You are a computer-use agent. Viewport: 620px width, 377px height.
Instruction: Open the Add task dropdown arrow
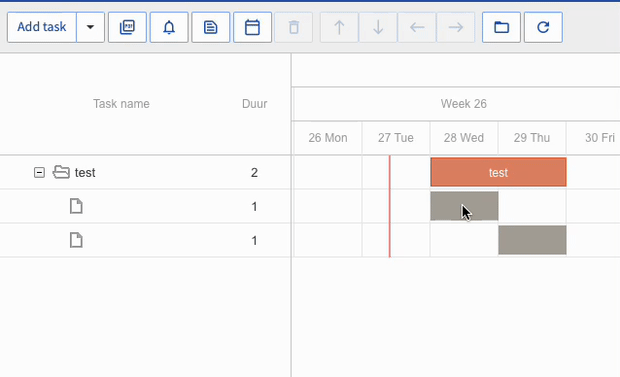tap(91, 27)
